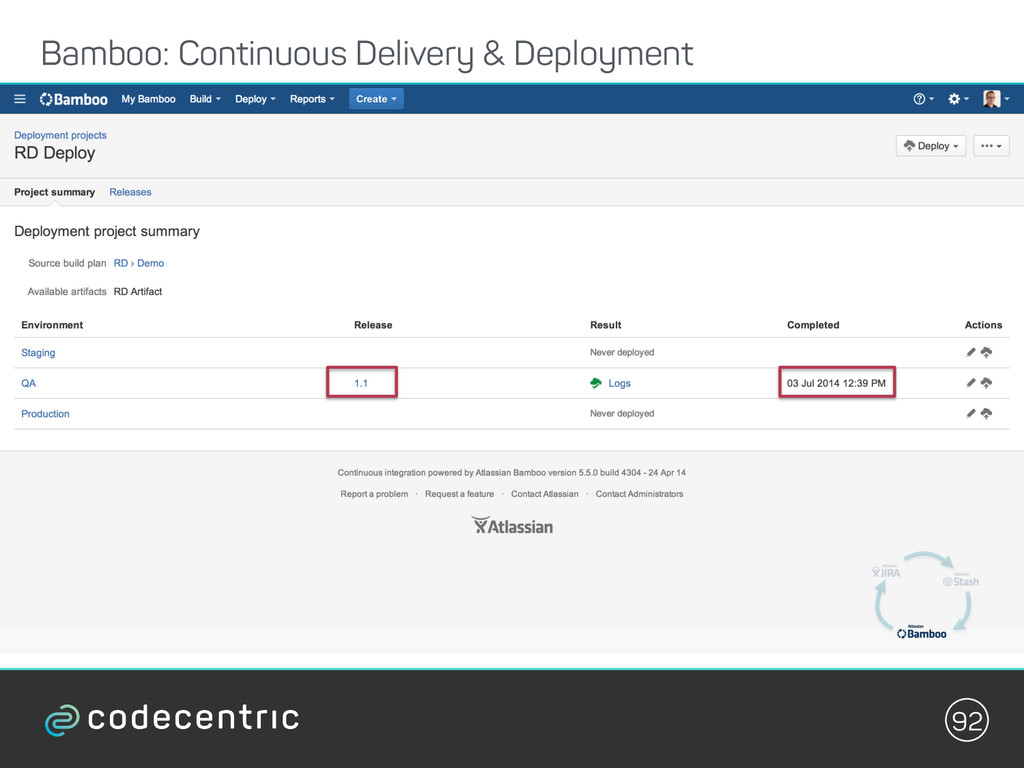Select the Project summary tab
This screenshot has height=768, width=1024.
[54, 192]
